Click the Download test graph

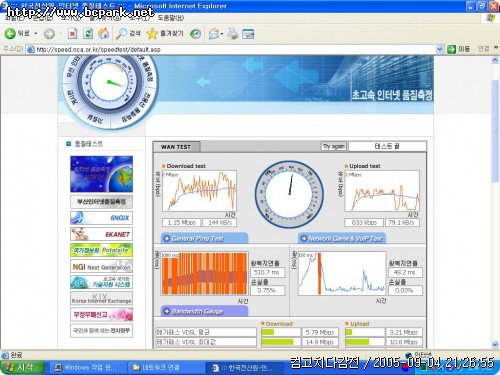pos(199,191)
